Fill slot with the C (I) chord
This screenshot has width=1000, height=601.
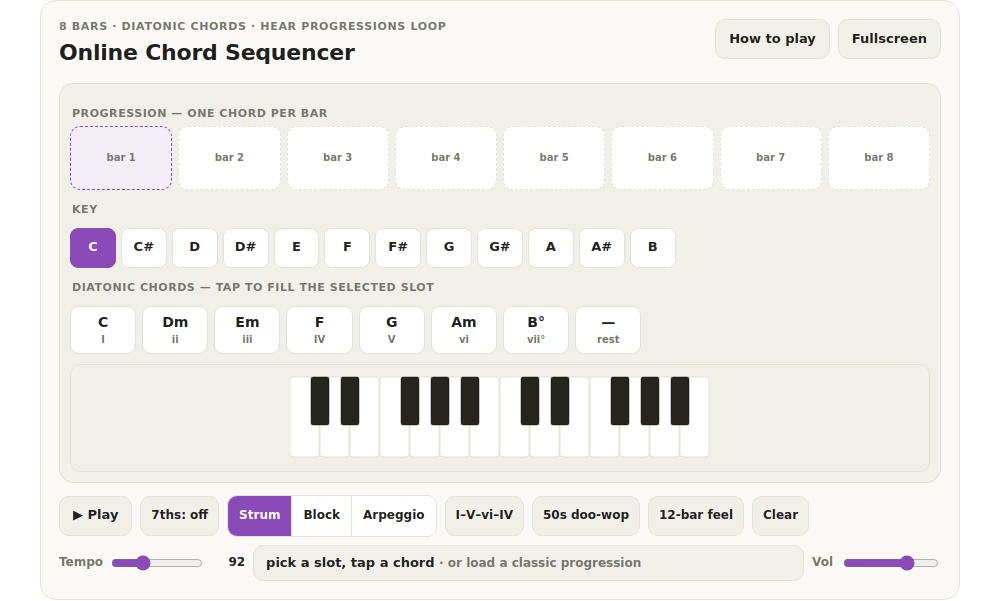pos(103,330)
